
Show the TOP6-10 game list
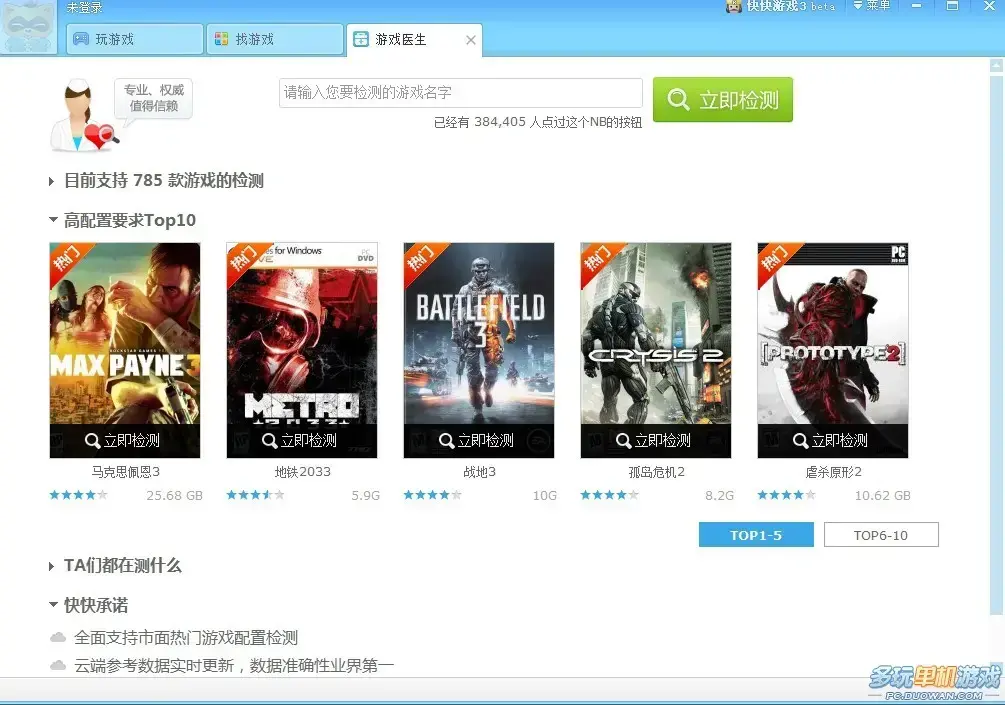(881, 535)
